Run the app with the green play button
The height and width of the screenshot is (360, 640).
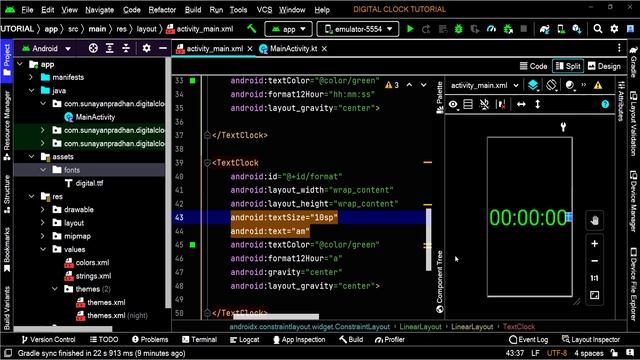pyautogui.click(x=410, y=29)
